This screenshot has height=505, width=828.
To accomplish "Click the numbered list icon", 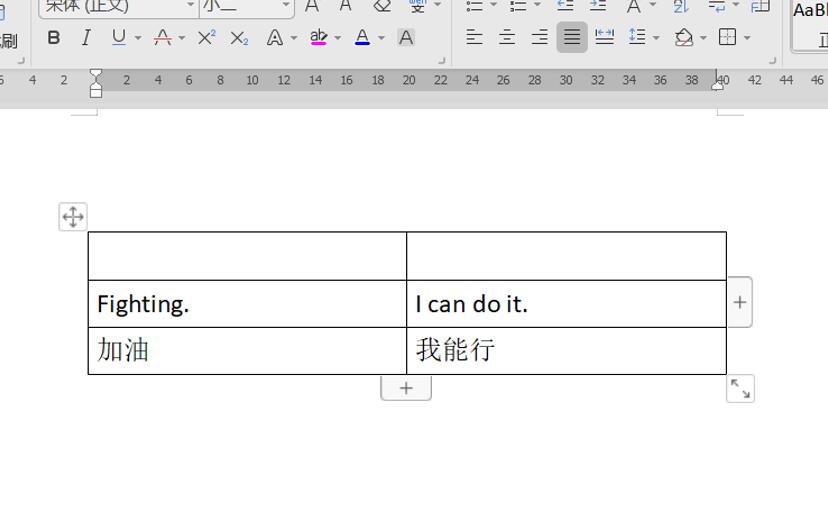I will click(518, 6).
